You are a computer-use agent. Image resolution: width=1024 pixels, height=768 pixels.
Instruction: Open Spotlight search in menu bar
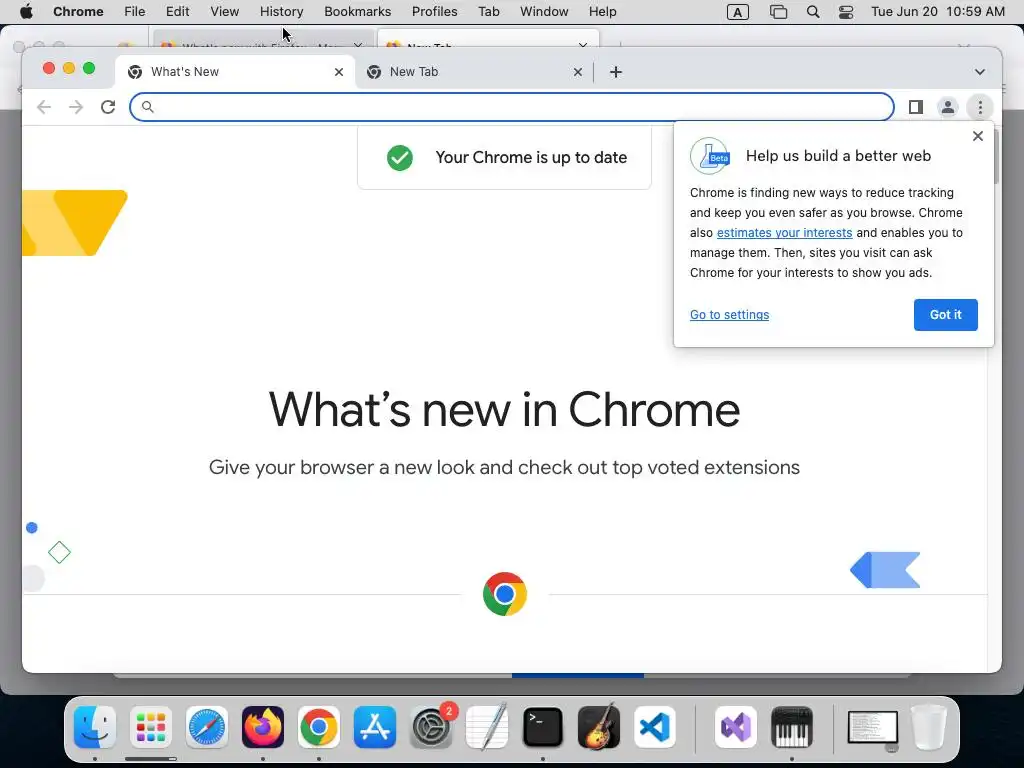[x=813, y=12]
